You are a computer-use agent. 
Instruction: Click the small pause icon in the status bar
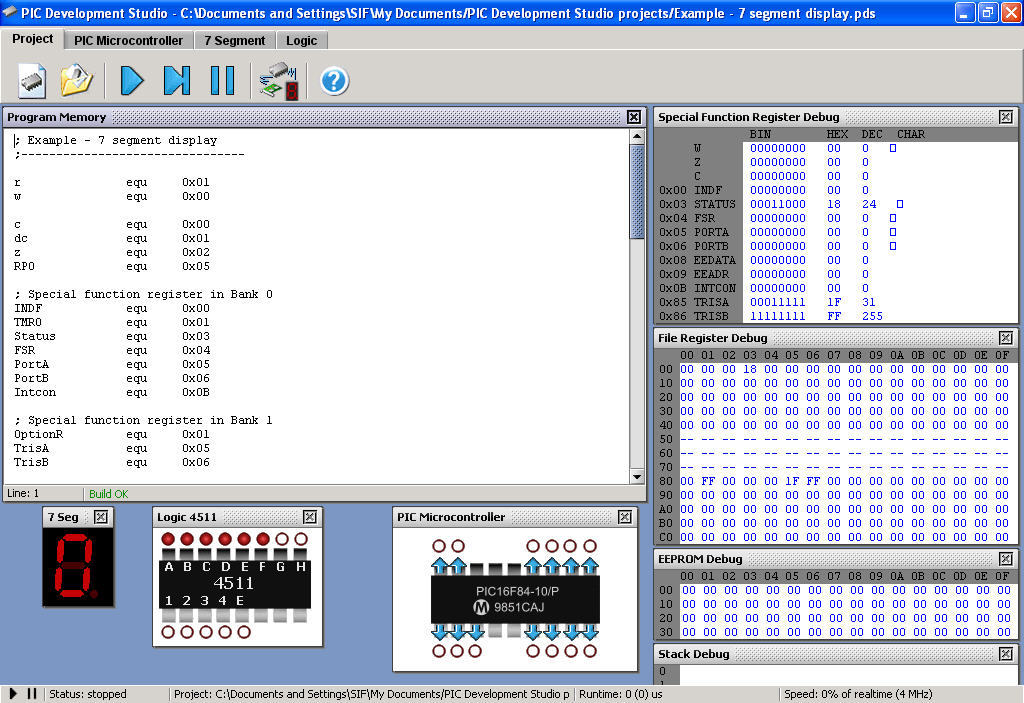pyautogui.click(x=32, y=694)
